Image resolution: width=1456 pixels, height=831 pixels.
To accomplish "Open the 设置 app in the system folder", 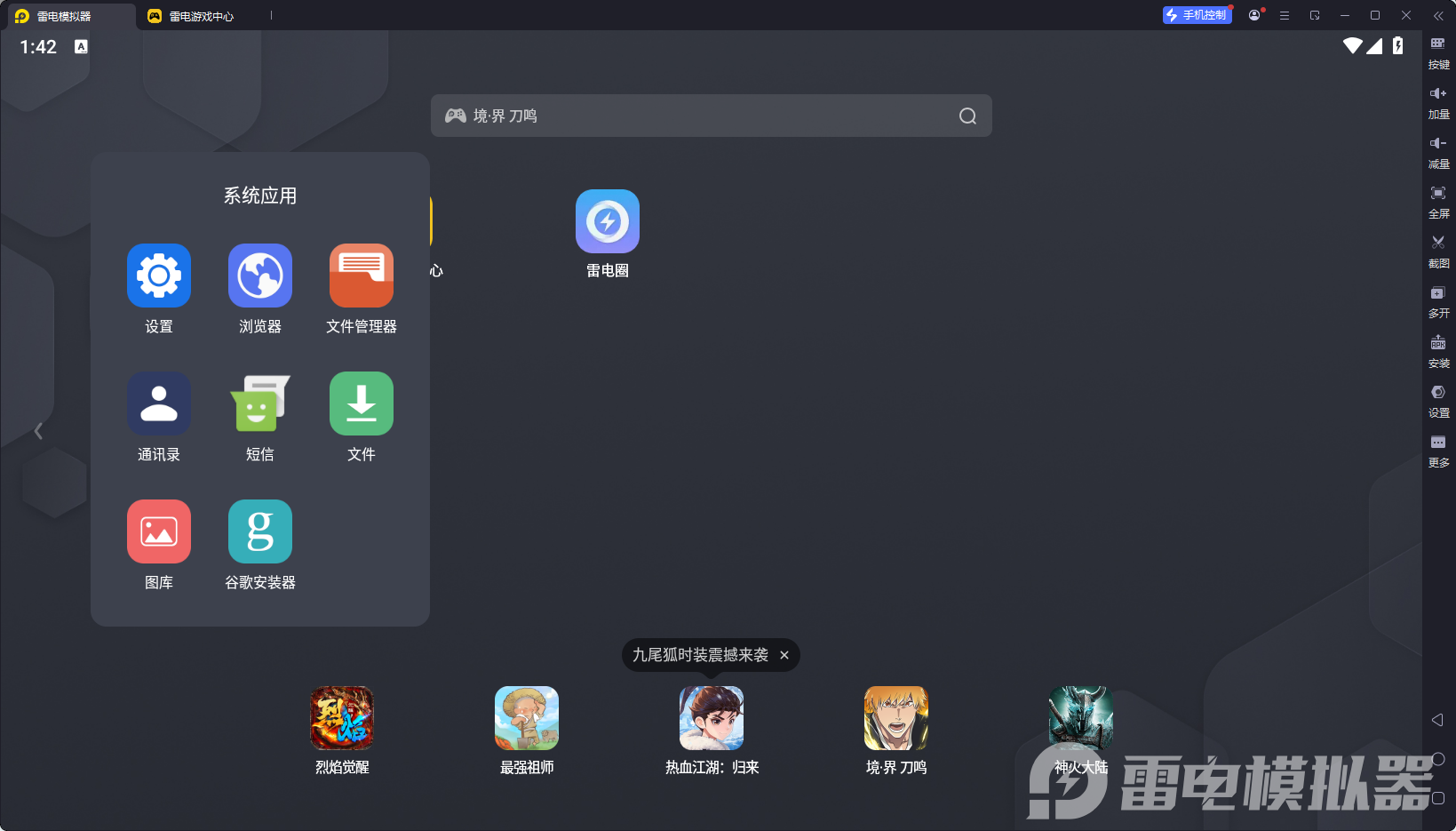I will click(x=159, y=276).
